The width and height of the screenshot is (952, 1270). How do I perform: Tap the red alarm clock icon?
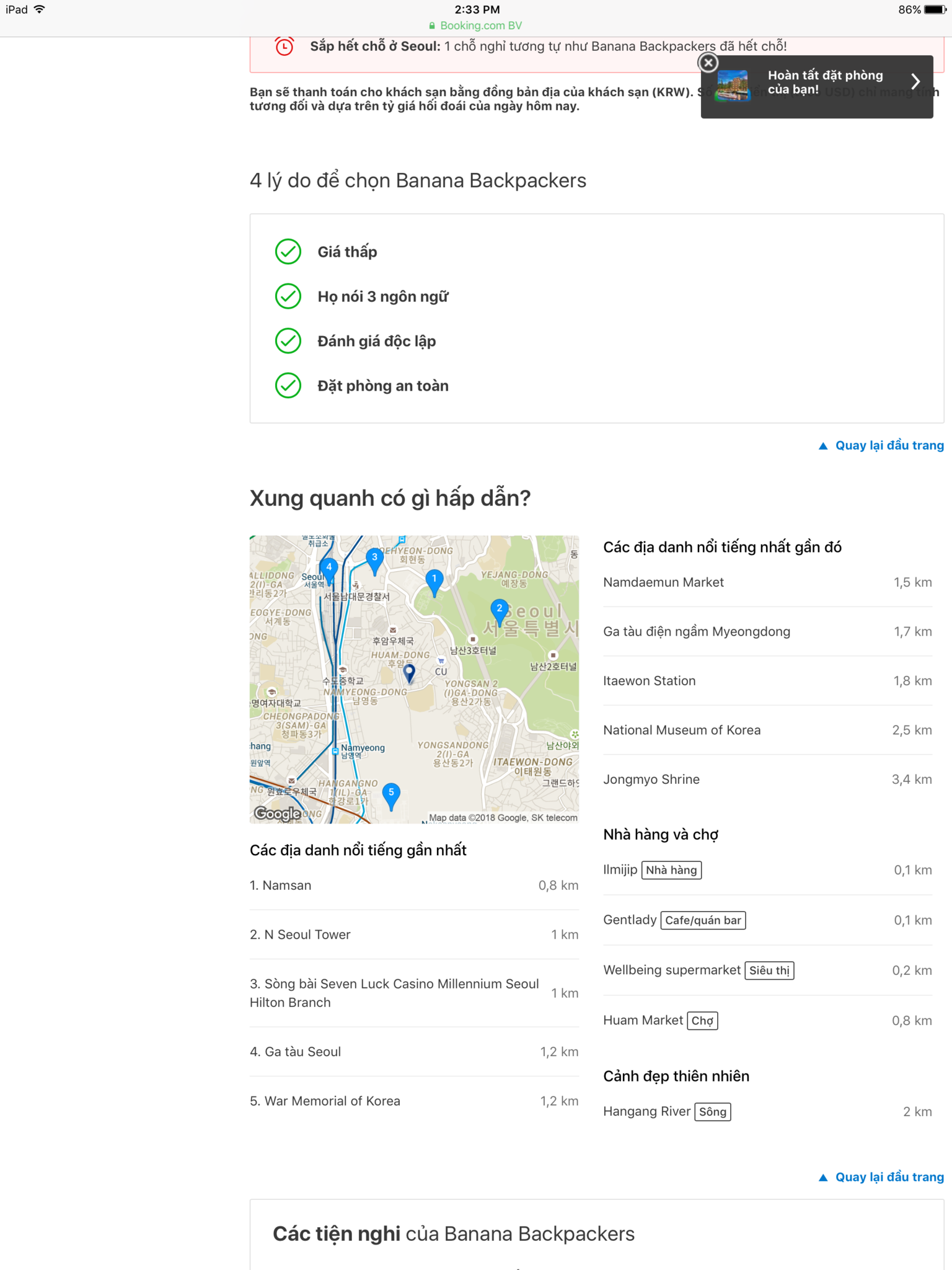(x=284, y=47)
